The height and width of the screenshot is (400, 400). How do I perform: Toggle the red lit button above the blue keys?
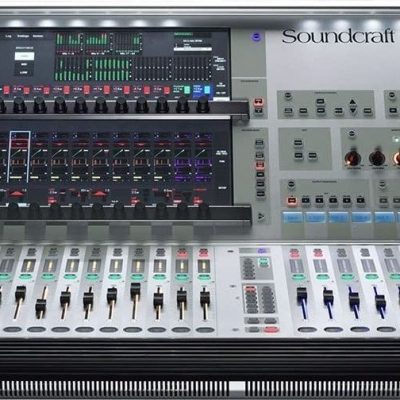pyautogui.click(x=292, y=201)
